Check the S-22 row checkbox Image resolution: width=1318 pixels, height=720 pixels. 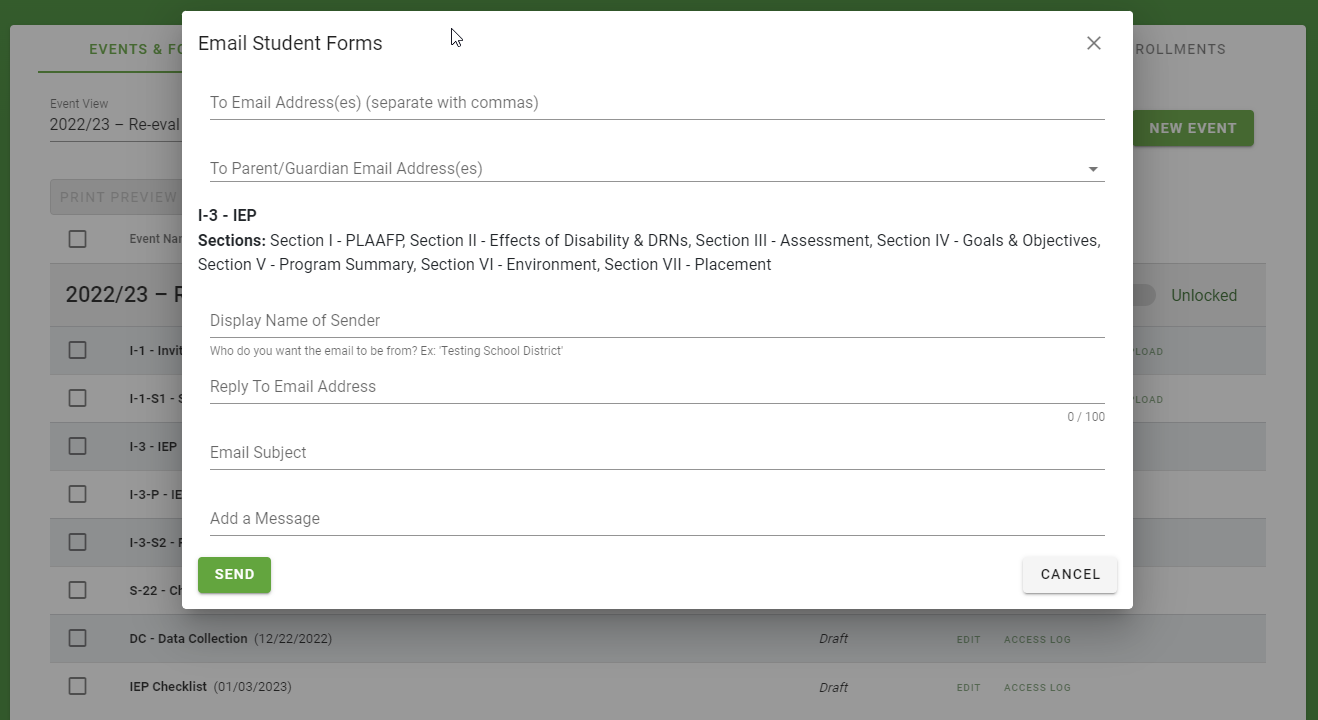(77, 590)
